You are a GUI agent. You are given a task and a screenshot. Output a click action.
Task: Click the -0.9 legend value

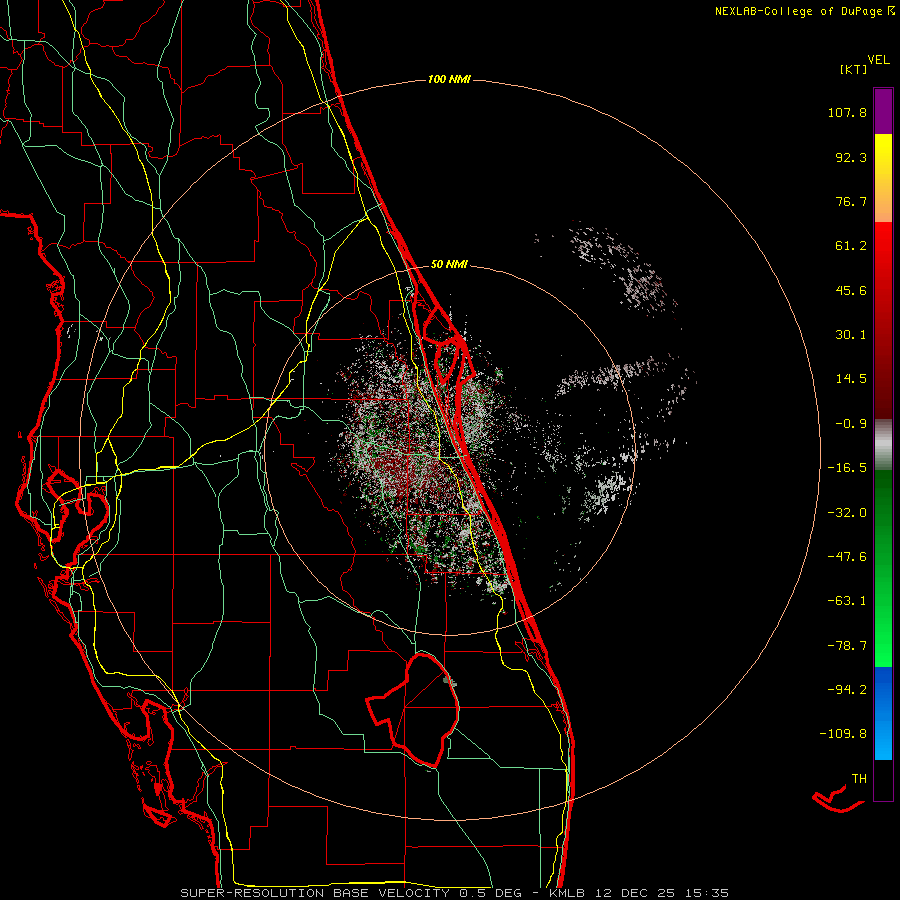[851, 424]
